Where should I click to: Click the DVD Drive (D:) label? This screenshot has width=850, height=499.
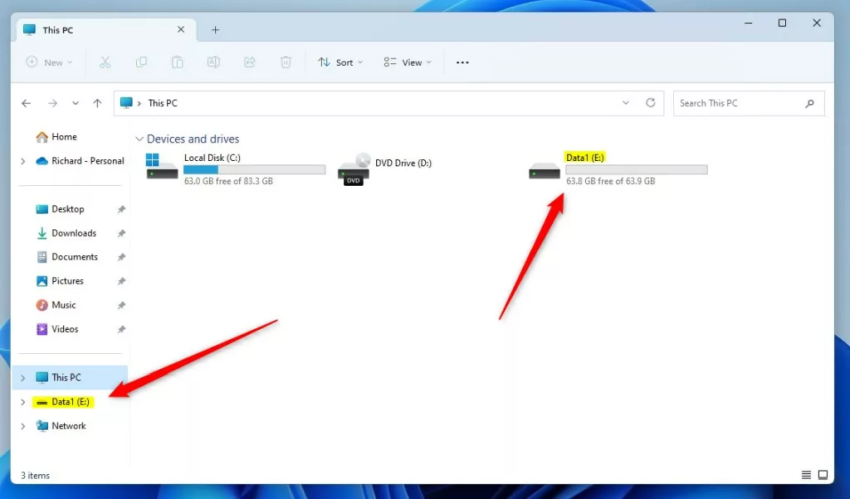(x=403, y=163)
